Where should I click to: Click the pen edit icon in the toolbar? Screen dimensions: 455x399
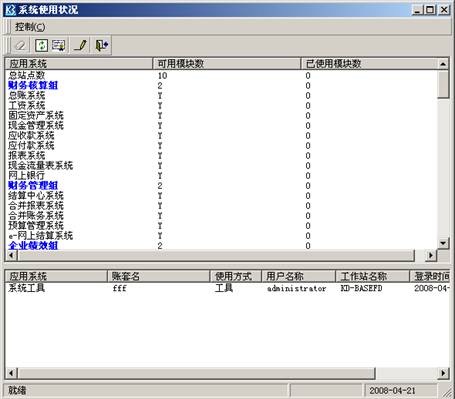(x=80, y=45)
